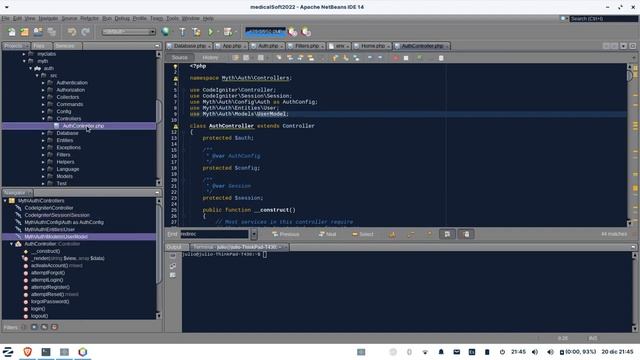Click the Find text input field

click(214, 234)
